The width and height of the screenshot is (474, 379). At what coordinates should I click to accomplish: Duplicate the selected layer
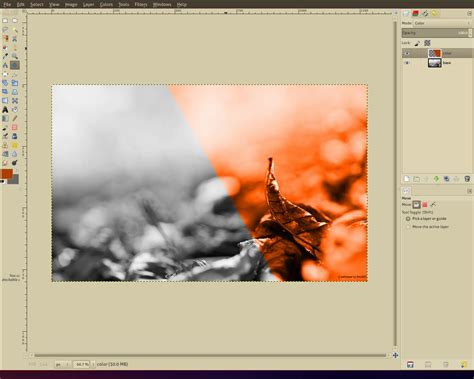click(447, 179)
